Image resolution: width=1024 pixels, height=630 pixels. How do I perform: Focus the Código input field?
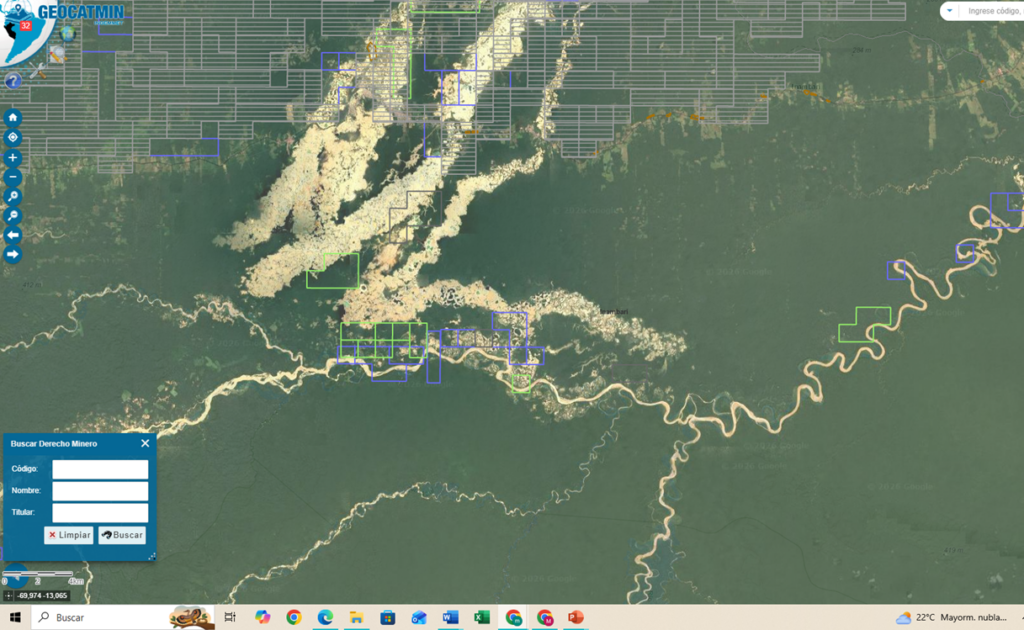[x=100, y=469]
